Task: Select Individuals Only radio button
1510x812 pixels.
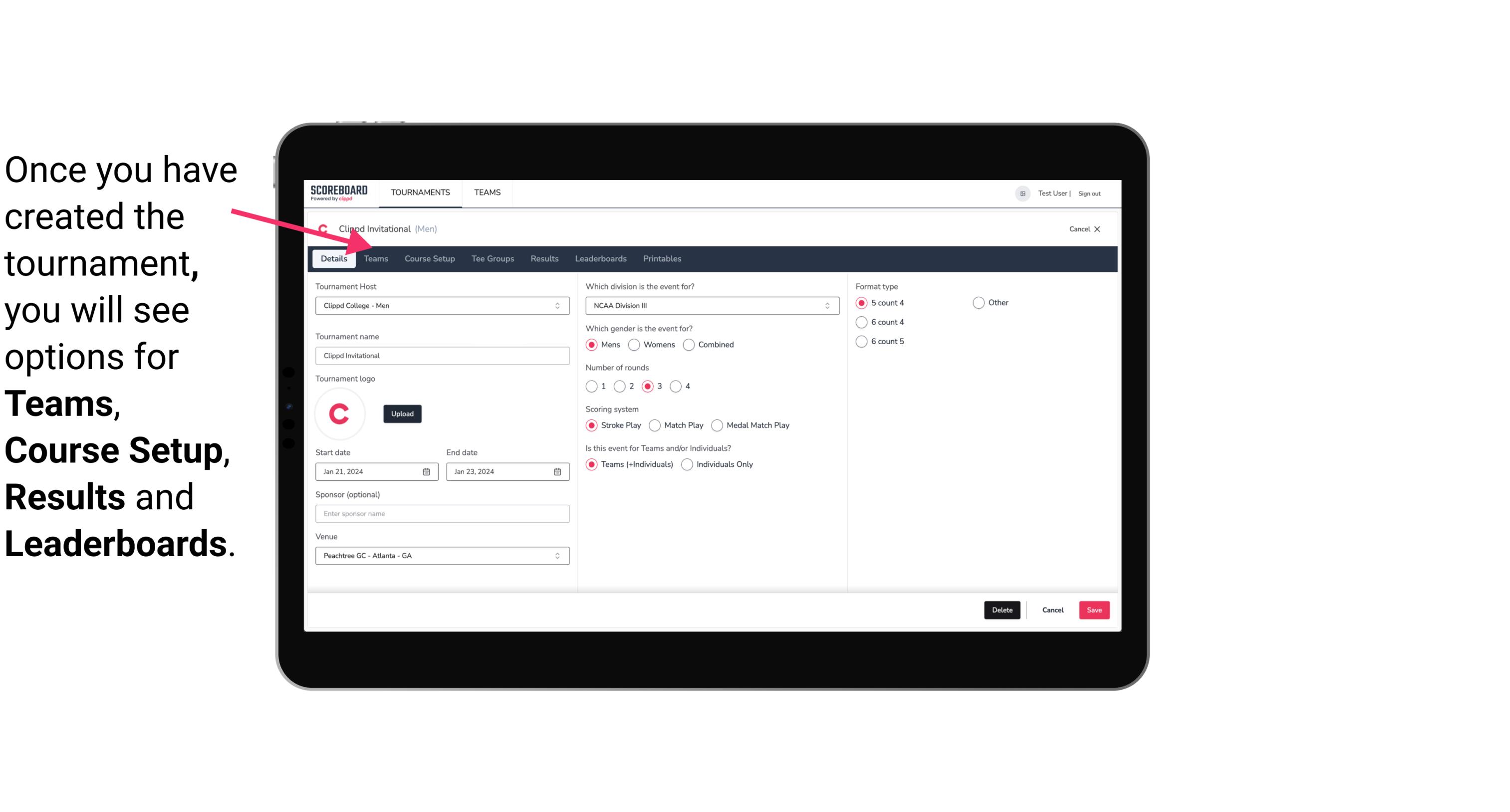Action: pyautogui.click(x=687, y=464)
